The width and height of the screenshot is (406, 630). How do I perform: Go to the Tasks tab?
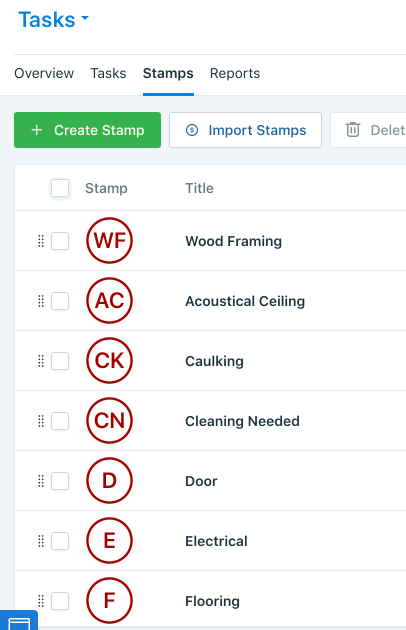pos(108,73)
